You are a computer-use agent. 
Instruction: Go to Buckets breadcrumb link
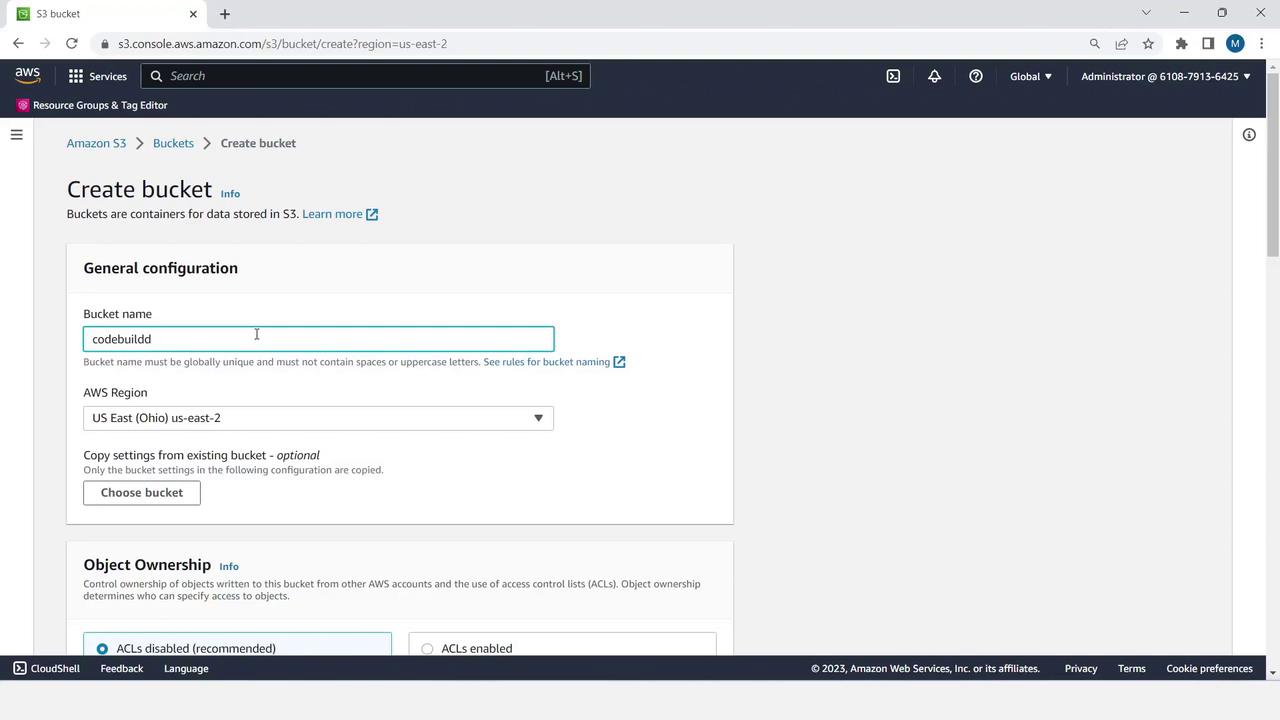click(x=173, y=143)
